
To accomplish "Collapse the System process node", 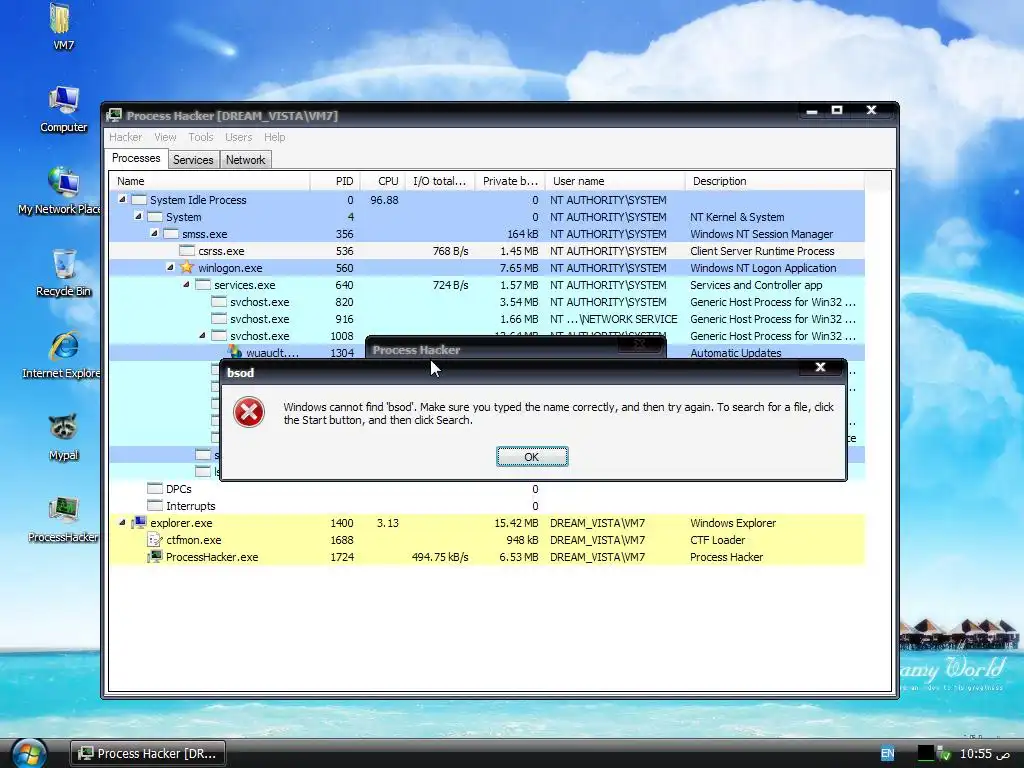I will (x=138, y=216).
